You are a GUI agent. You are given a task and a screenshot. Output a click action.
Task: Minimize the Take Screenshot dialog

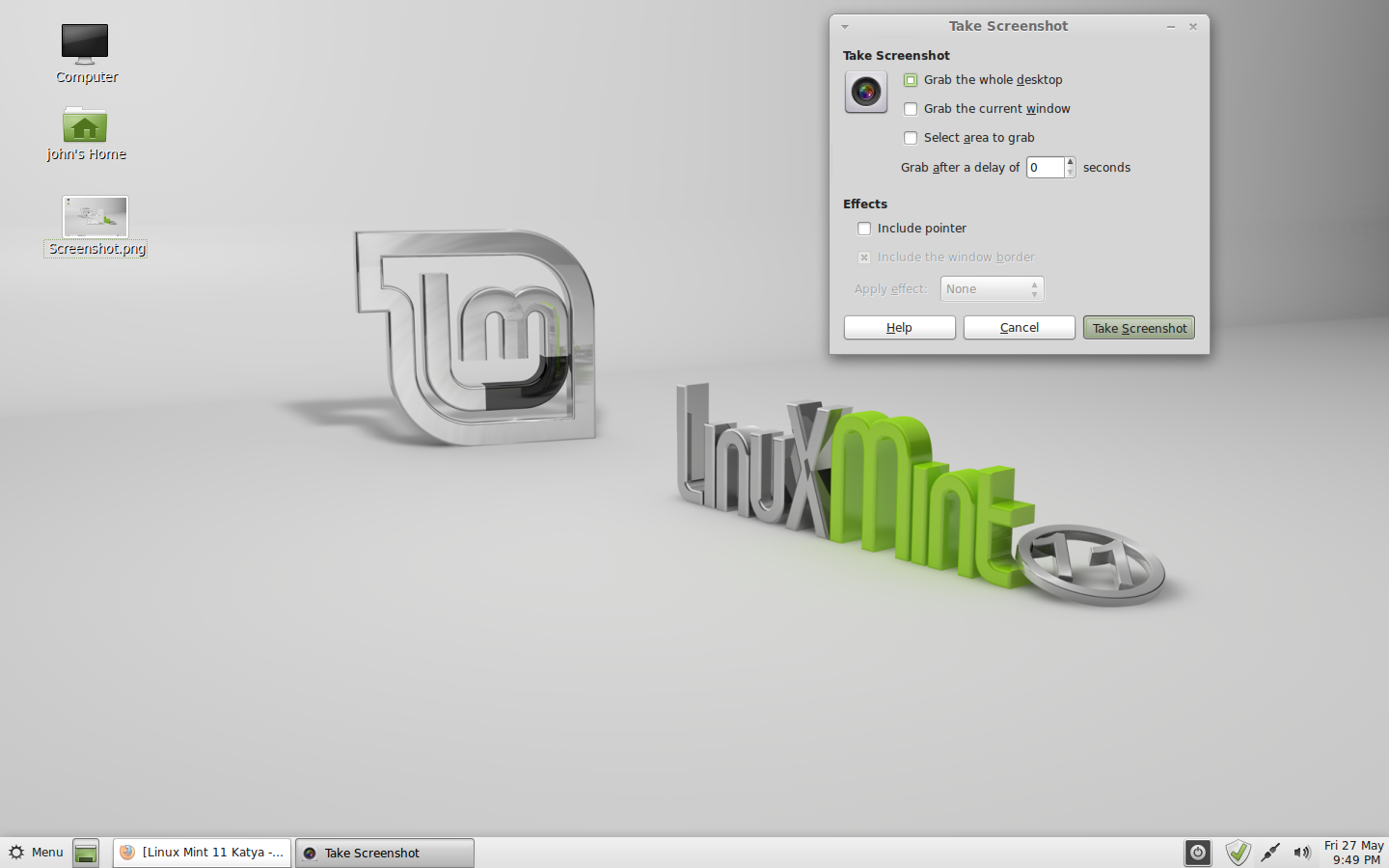pos(1171,27)
